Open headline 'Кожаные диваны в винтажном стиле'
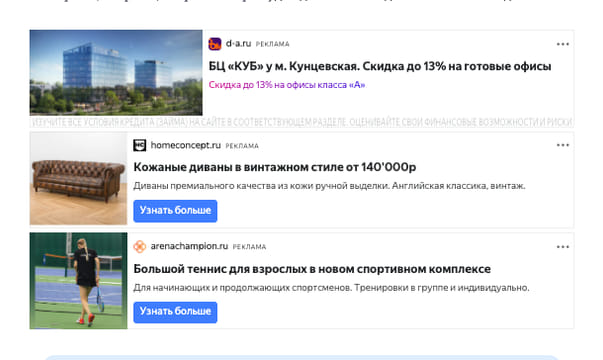 coord(275,167)
